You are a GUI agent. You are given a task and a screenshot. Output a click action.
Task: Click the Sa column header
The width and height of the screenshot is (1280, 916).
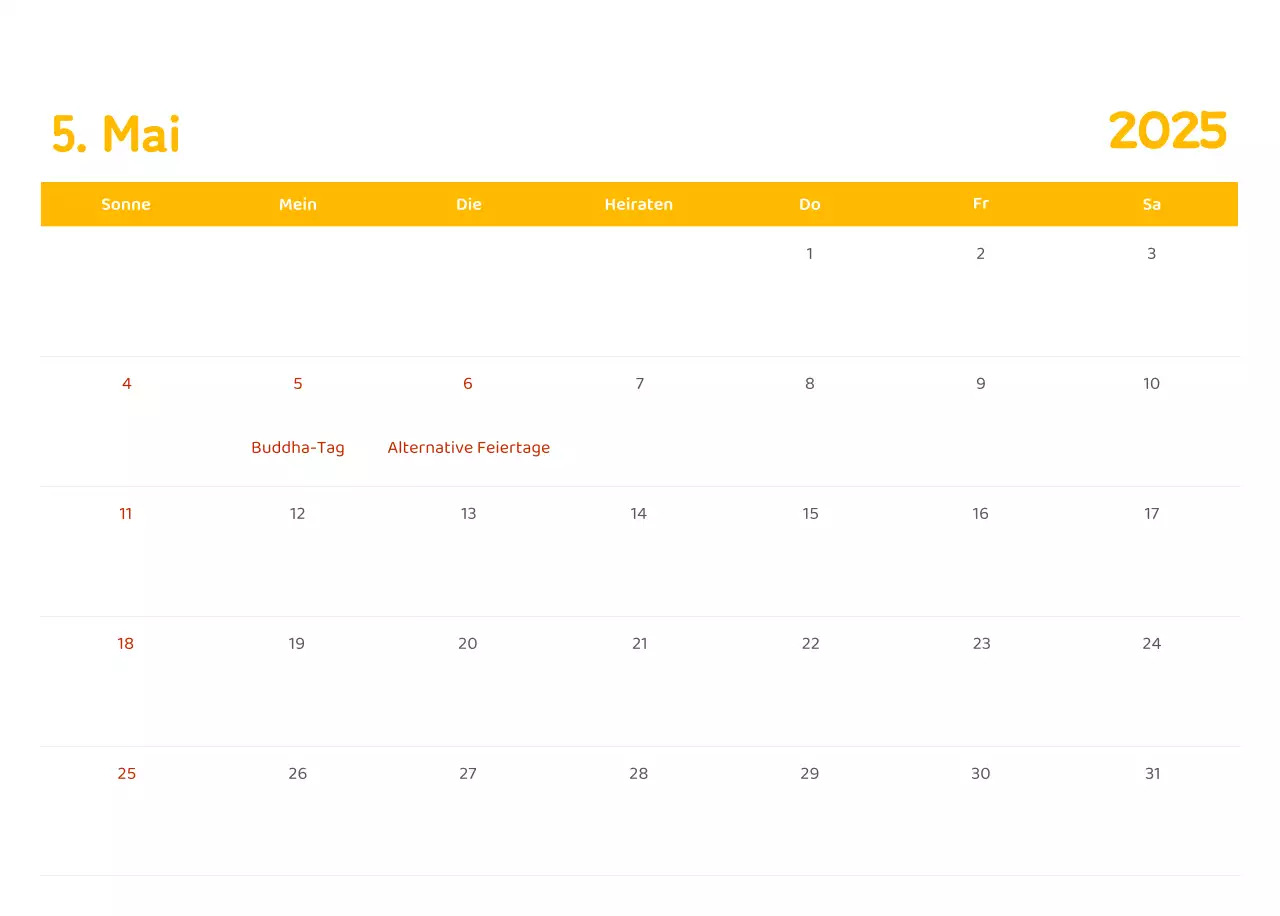[x=1151, y=204]
